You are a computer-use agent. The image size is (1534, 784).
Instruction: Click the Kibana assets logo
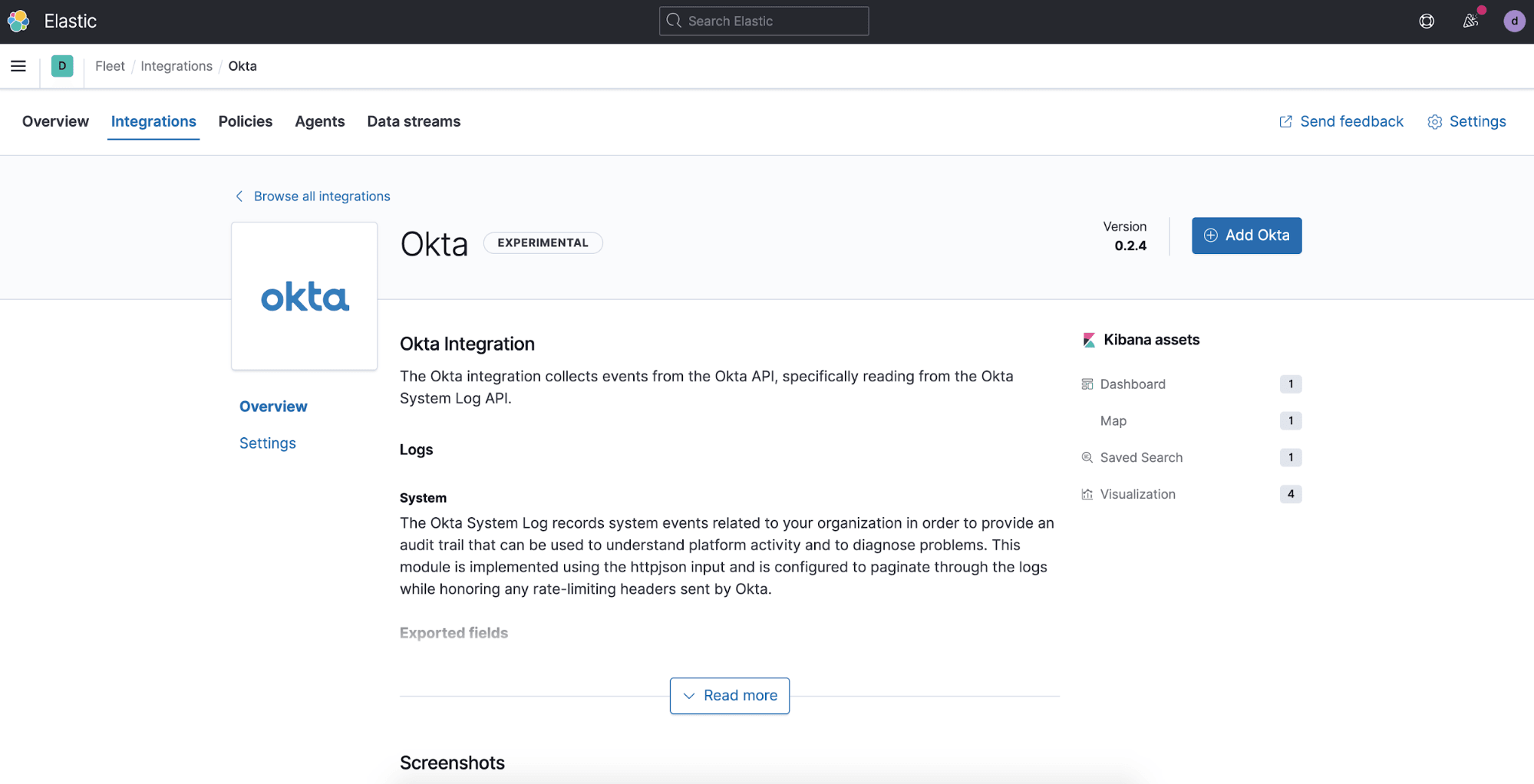[x=1087, y=340]
